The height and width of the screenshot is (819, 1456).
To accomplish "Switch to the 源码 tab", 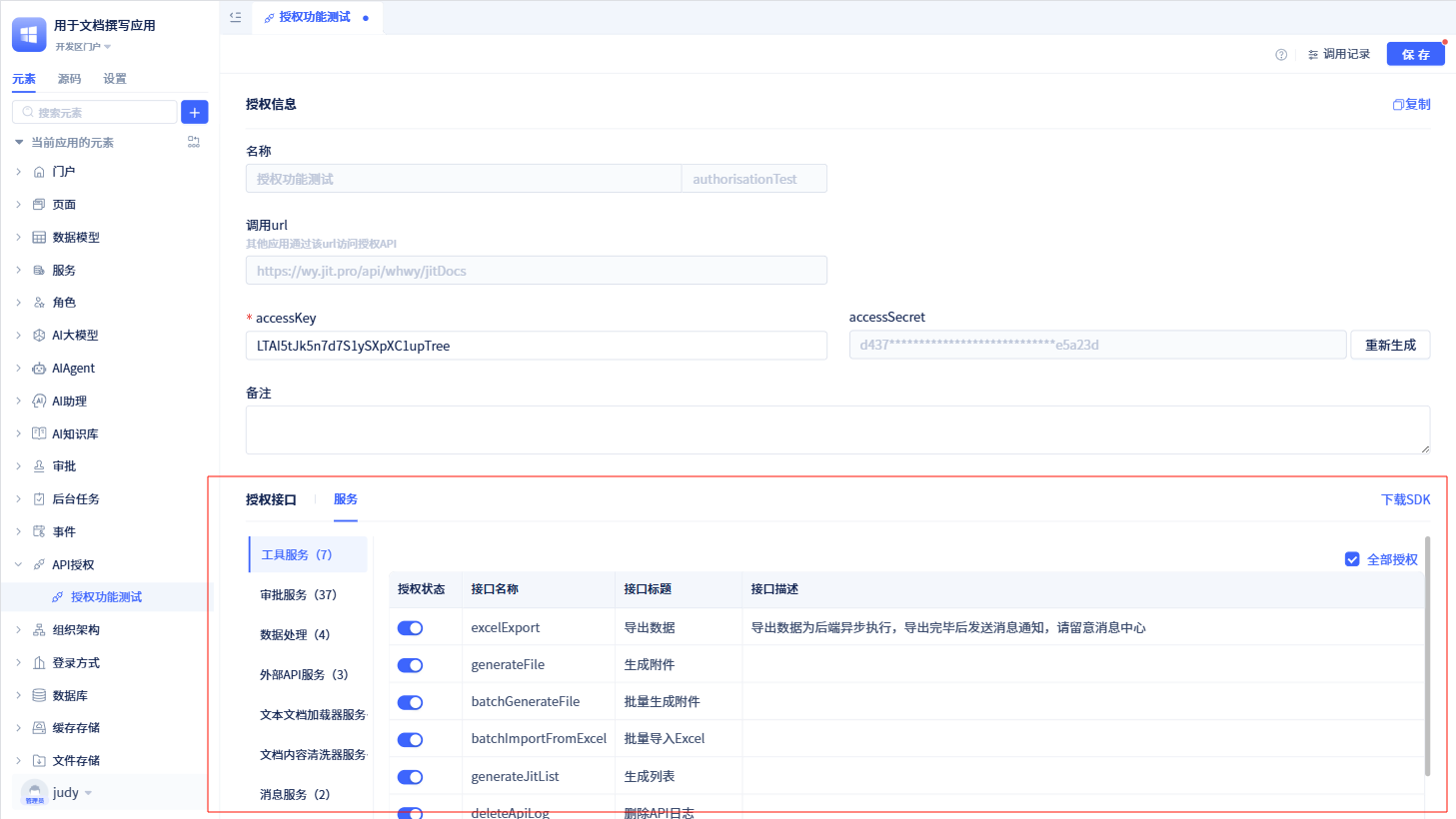I will tap(69, 79).
